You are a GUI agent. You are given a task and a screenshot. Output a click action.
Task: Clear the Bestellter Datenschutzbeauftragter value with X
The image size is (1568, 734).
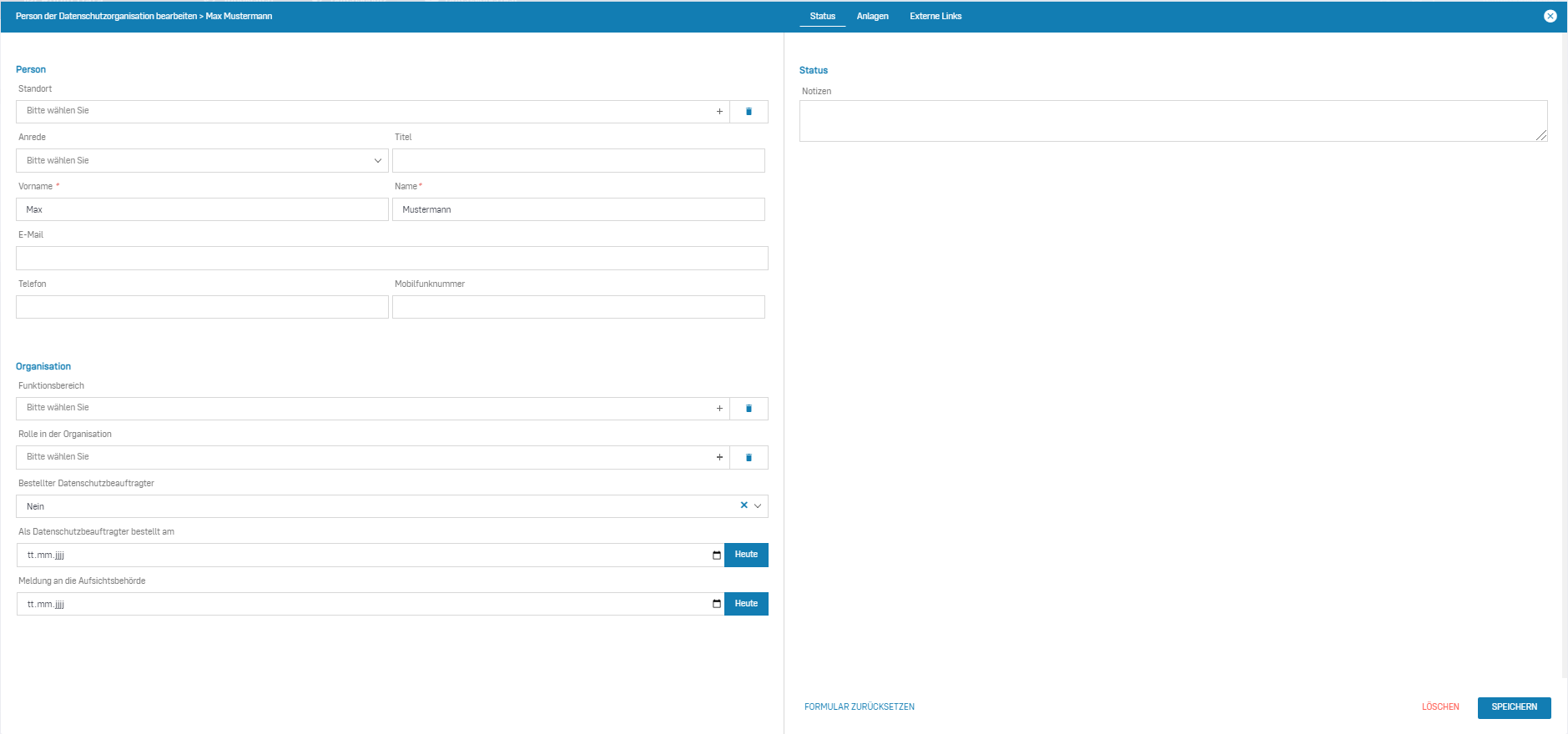(744, 505)
